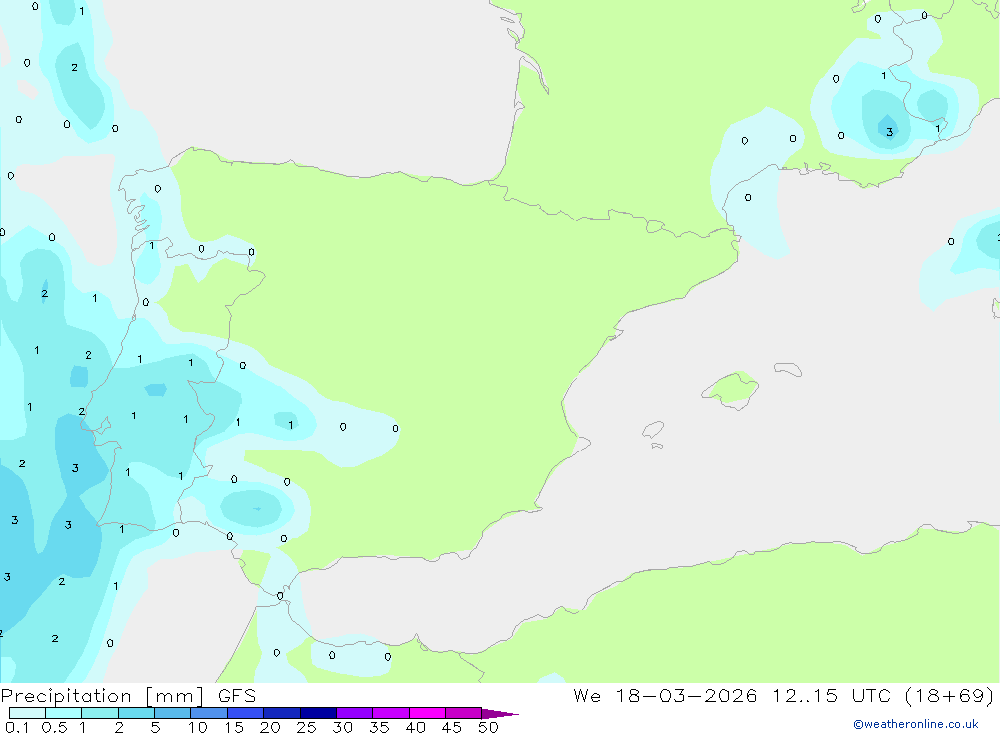The image size is (1000, 733).
Task: Select the 45–50 mm legend swatch
Action: point(464,713)
